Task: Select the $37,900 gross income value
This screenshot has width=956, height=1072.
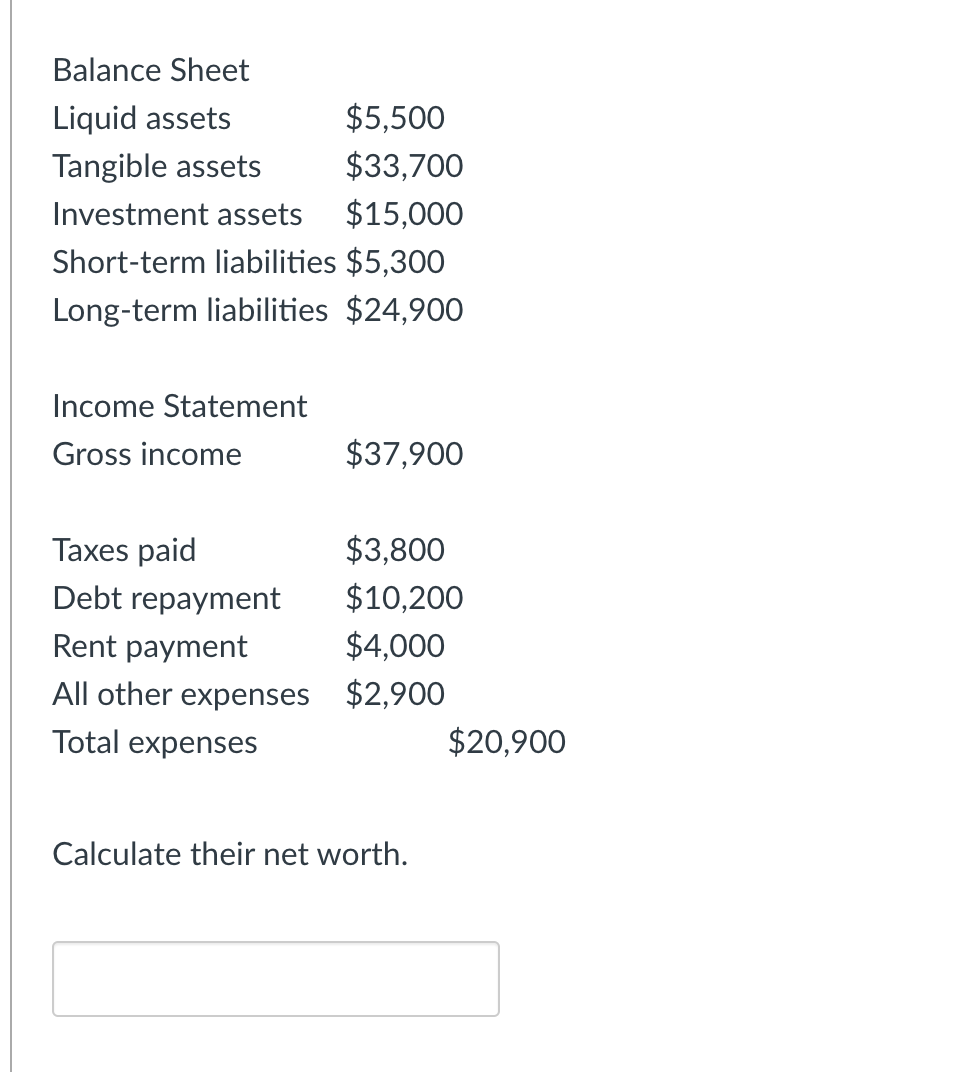Action: tap(404, 454)
